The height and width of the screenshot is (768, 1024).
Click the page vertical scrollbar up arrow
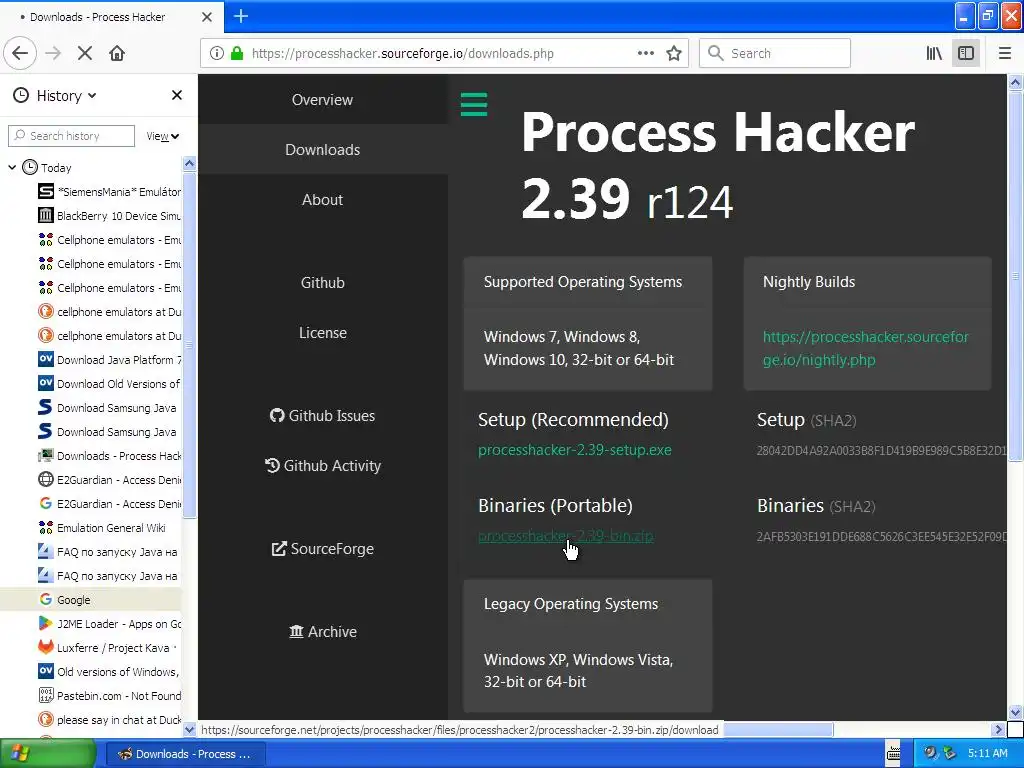(1015, 82)
